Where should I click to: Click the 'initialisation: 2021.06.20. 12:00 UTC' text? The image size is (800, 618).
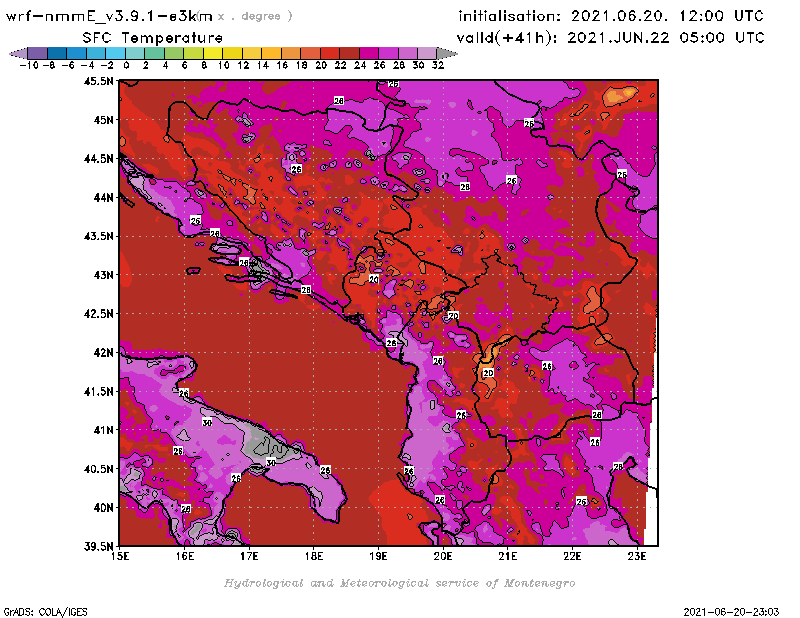[x=611, y=16]
